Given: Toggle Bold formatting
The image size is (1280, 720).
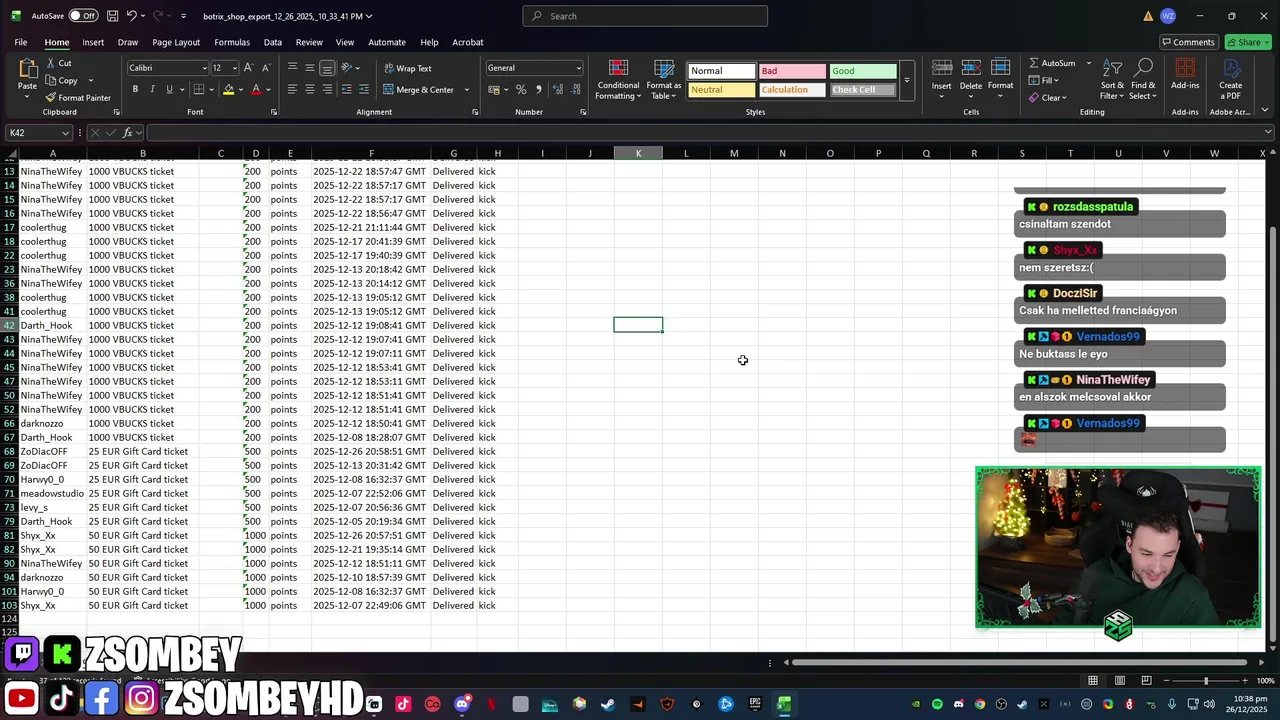Looking at the screenshot, I should (135, 90).
